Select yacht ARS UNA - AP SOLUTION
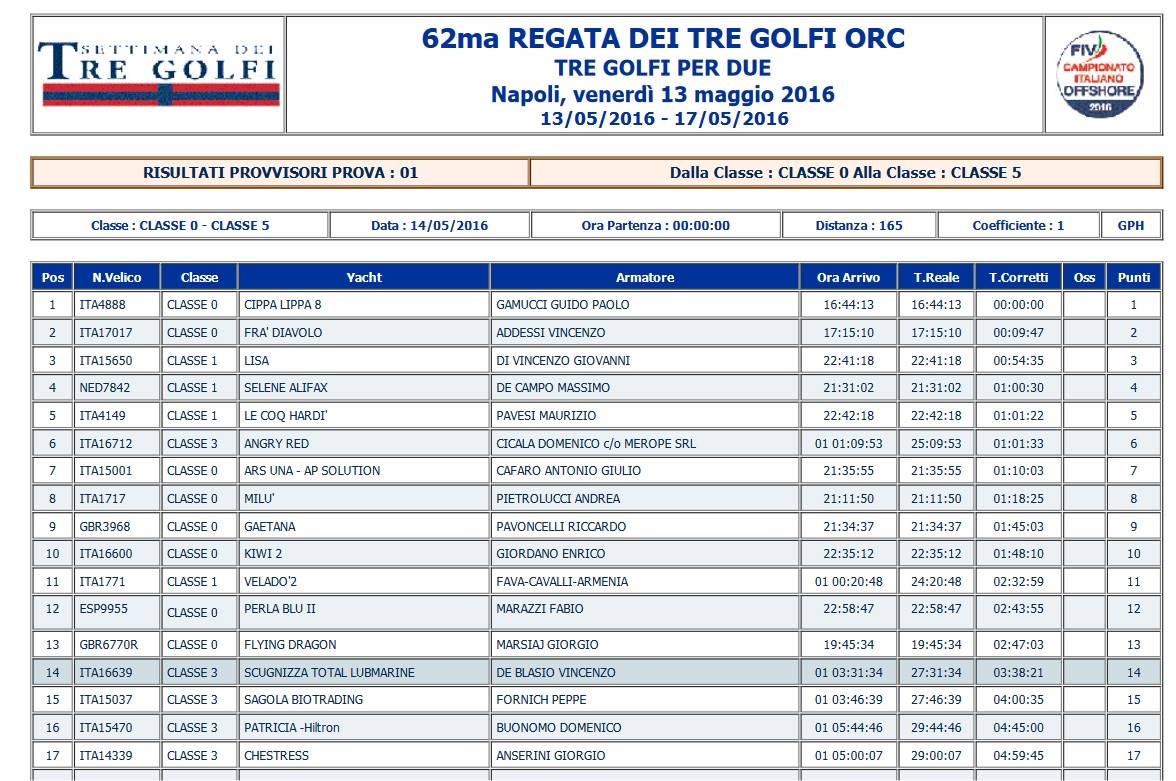The width and height of the screenshot is (1176, 781). tap(312, 471)
